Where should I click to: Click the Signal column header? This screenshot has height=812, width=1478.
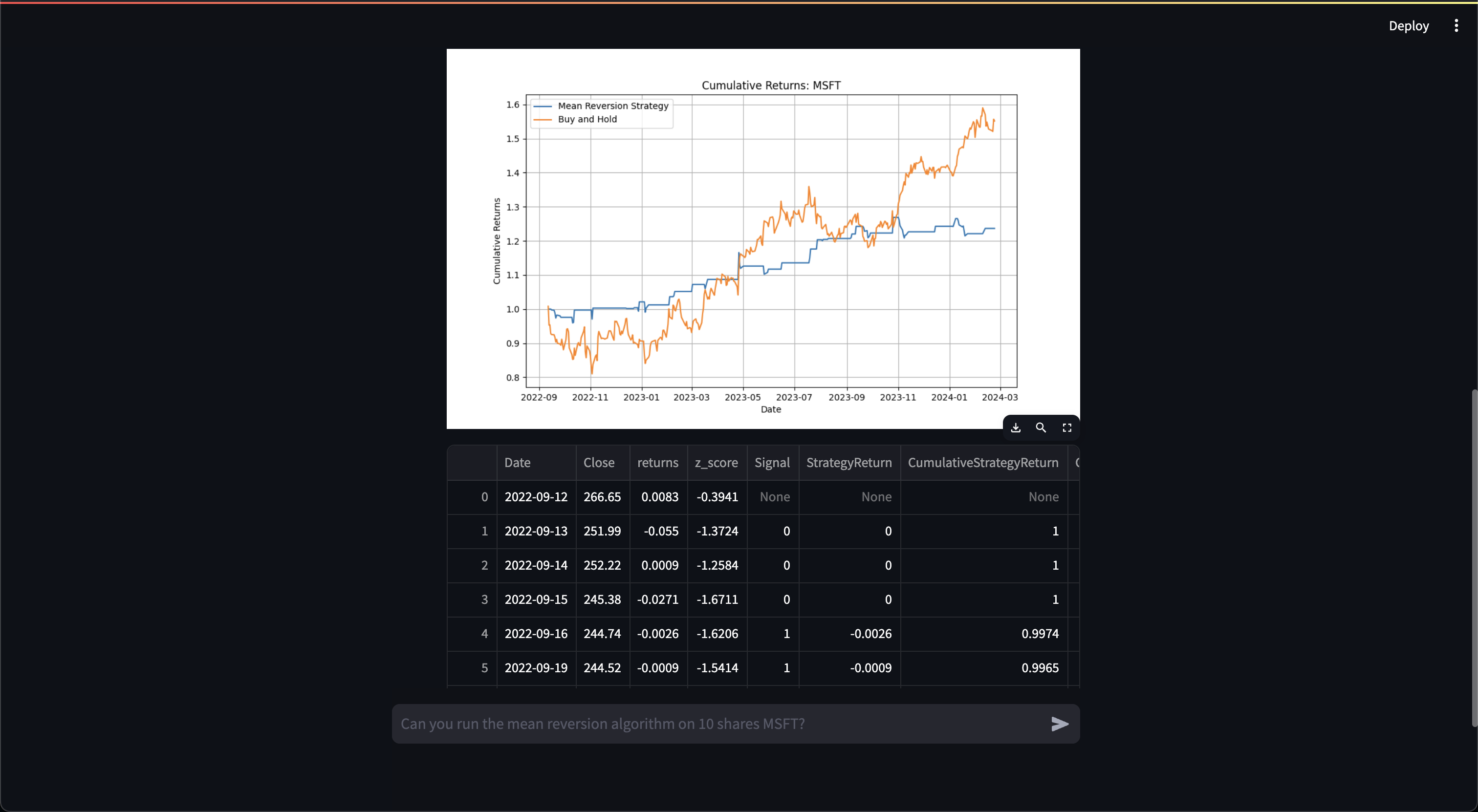pos(772,463)
